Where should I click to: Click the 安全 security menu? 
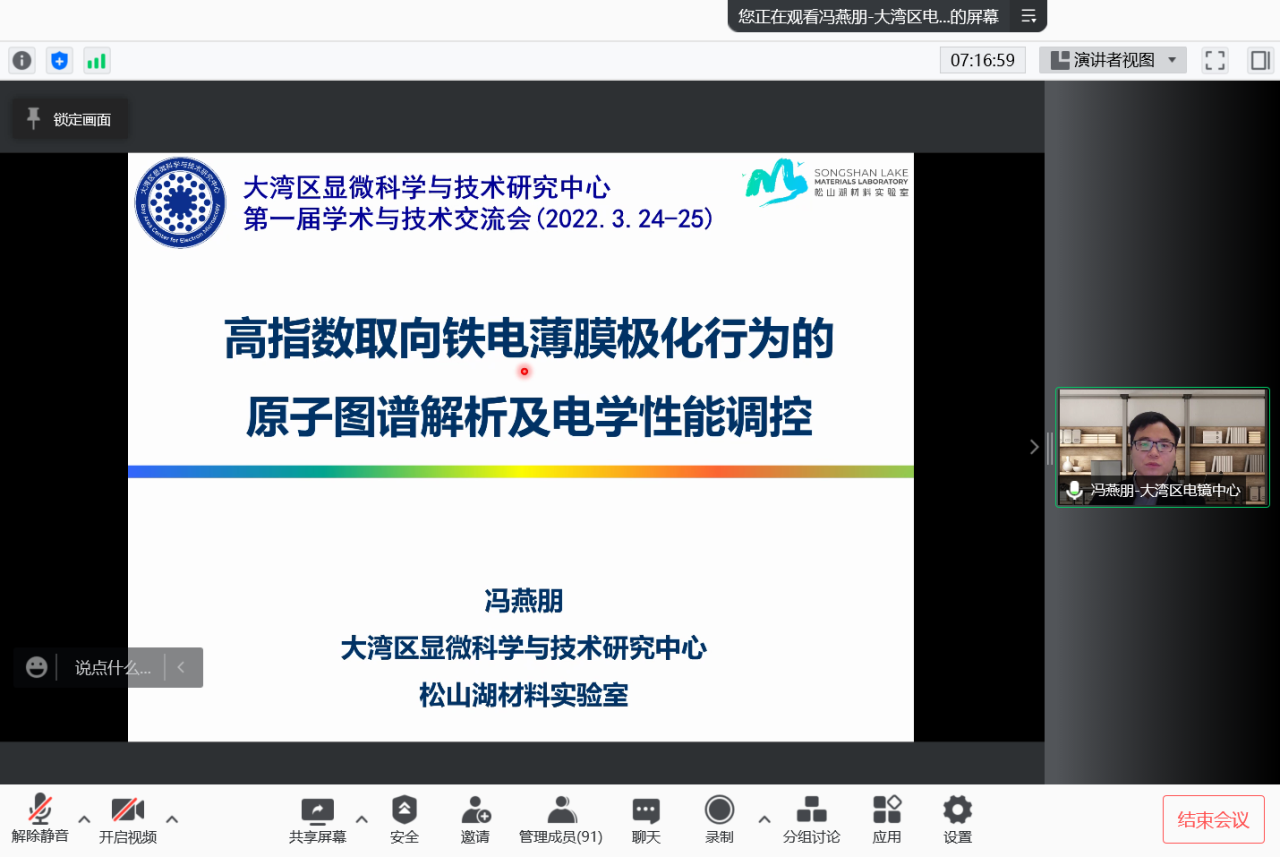(x=404, y=819)
